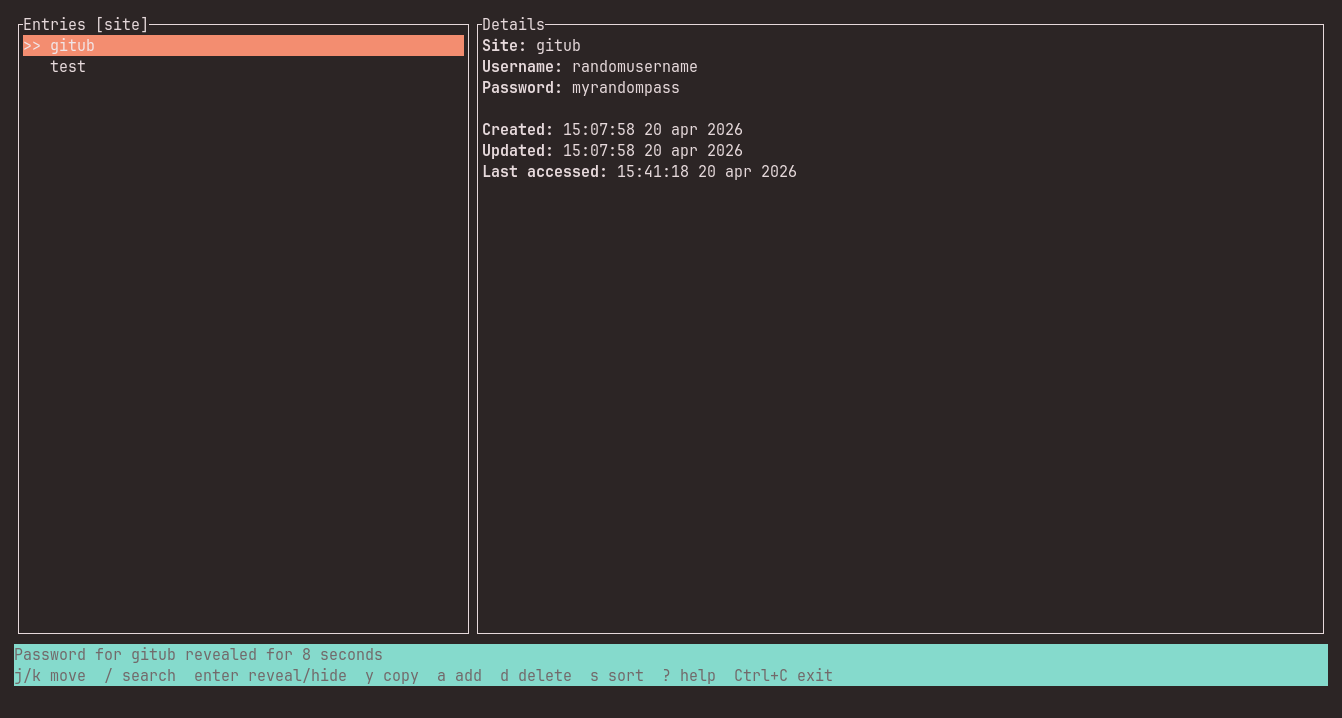Screen dimensions: 1342x718
Task: Click the 'j/k move' shortcut hint
Action: coord(50,676)
